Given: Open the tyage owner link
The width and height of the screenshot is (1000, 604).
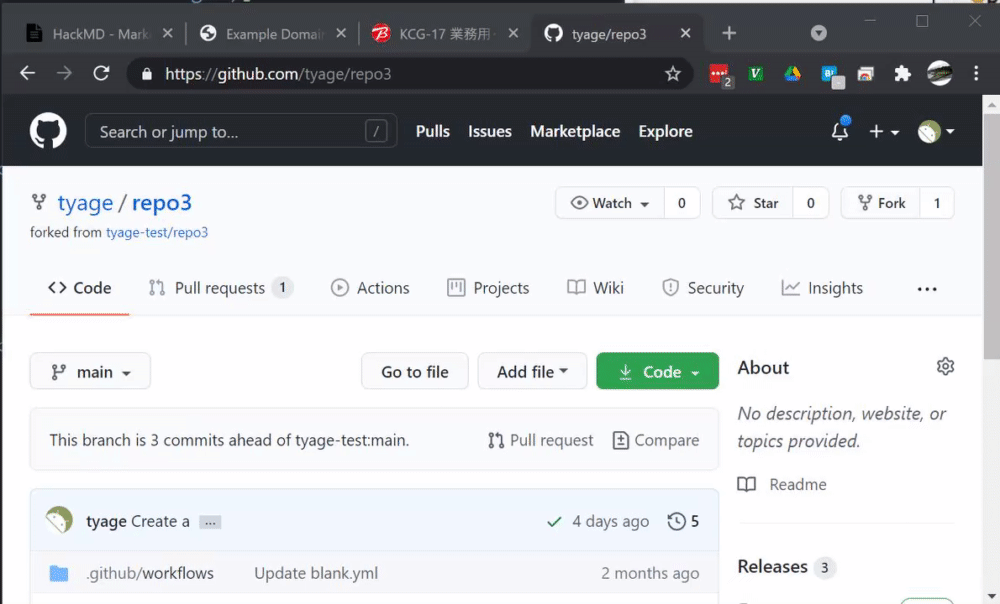Looking at the screenshot, I should (x=85, y=203).
